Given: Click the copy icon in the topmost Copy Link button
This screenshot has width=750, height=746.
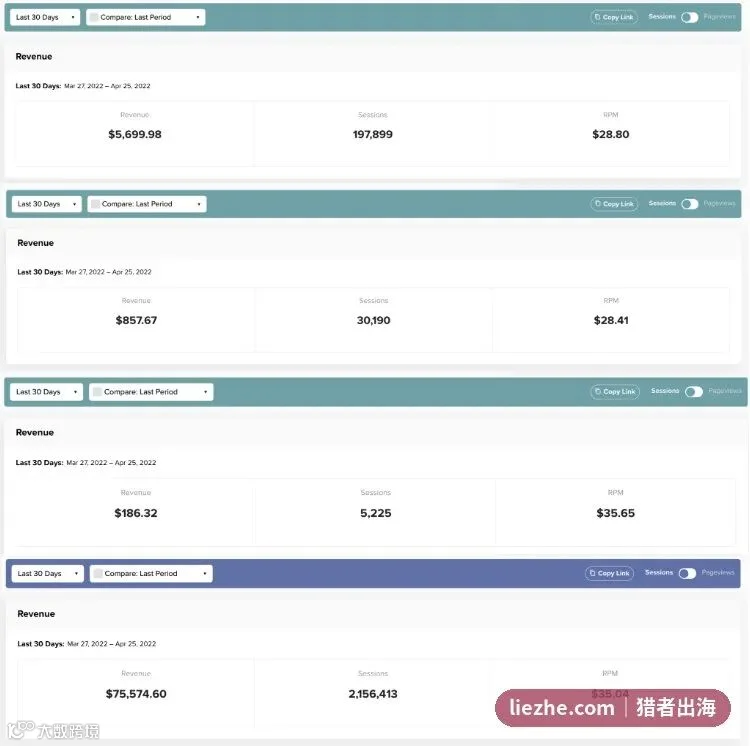Looking at the screenshot, I should coord(597,17).
